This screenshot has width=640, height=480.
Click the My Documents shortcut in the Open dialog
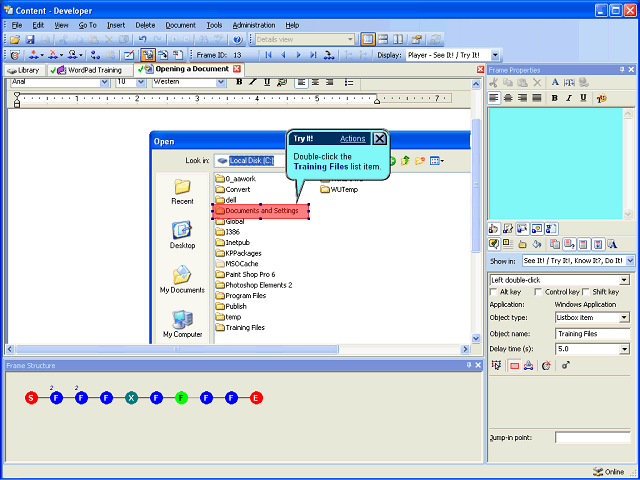click(182, 280)
